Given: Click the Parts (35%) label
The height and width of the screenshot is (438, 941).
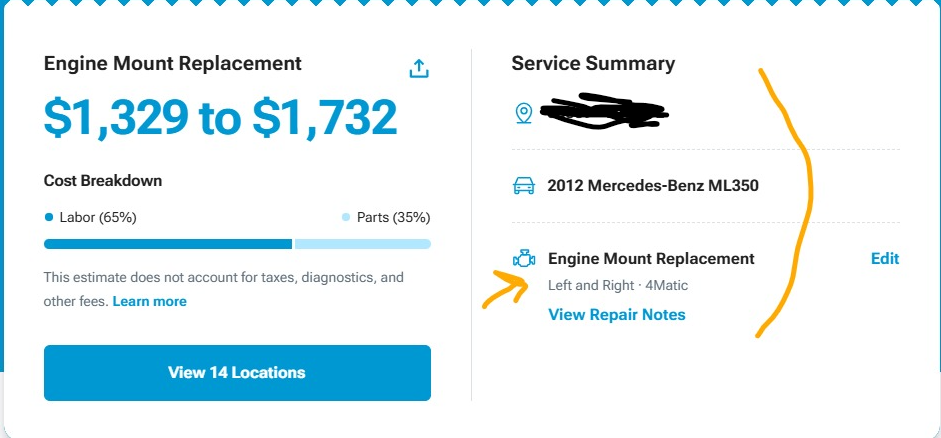Looking at the screenshot, I should click(393, 217).
